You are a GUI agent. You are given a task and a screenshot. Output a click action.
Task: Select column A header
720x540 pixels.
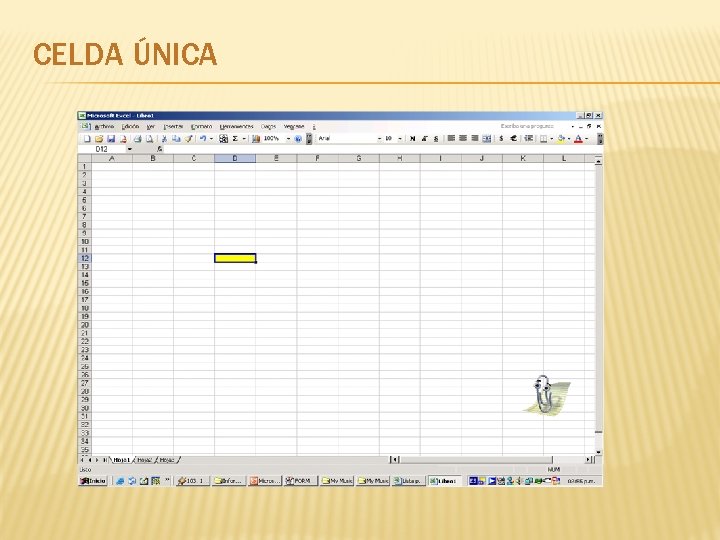coord(112,158)
